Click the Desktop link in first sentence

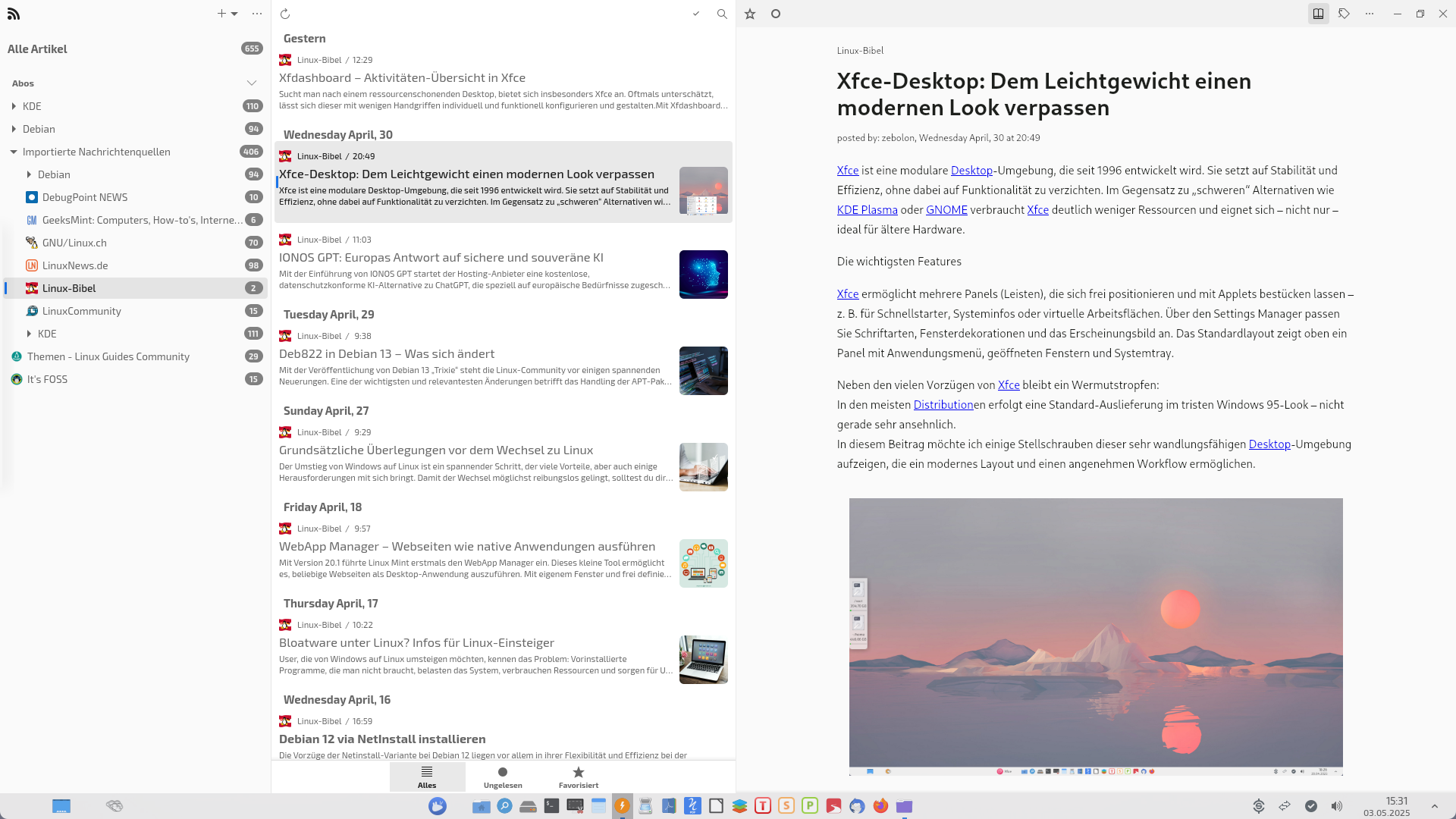coord(971,171)
